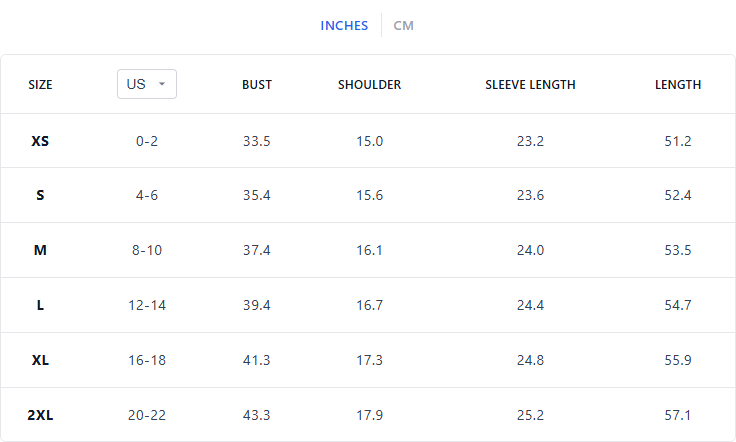Switch to the INCHES unit tab
Screen dimensions: 736x442
tap(344, 25)
